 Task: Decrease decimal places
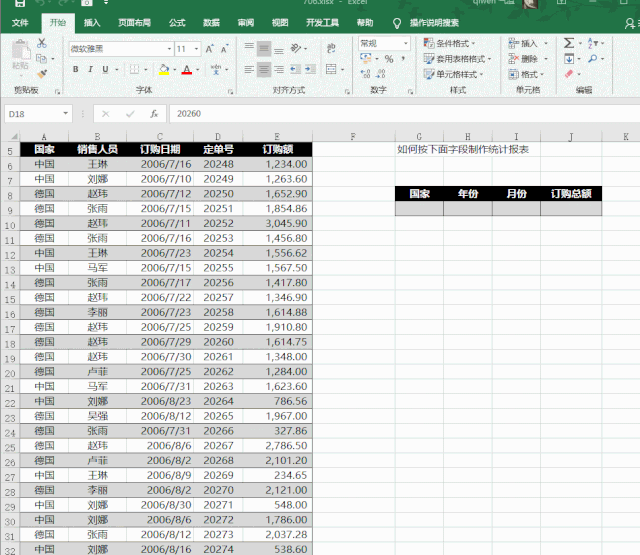tap(380, 74)
